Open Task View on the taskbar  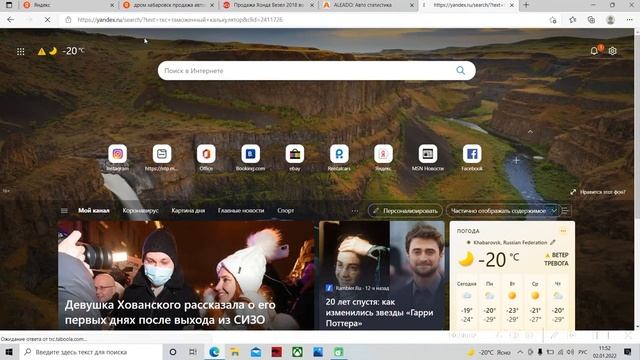193,352
